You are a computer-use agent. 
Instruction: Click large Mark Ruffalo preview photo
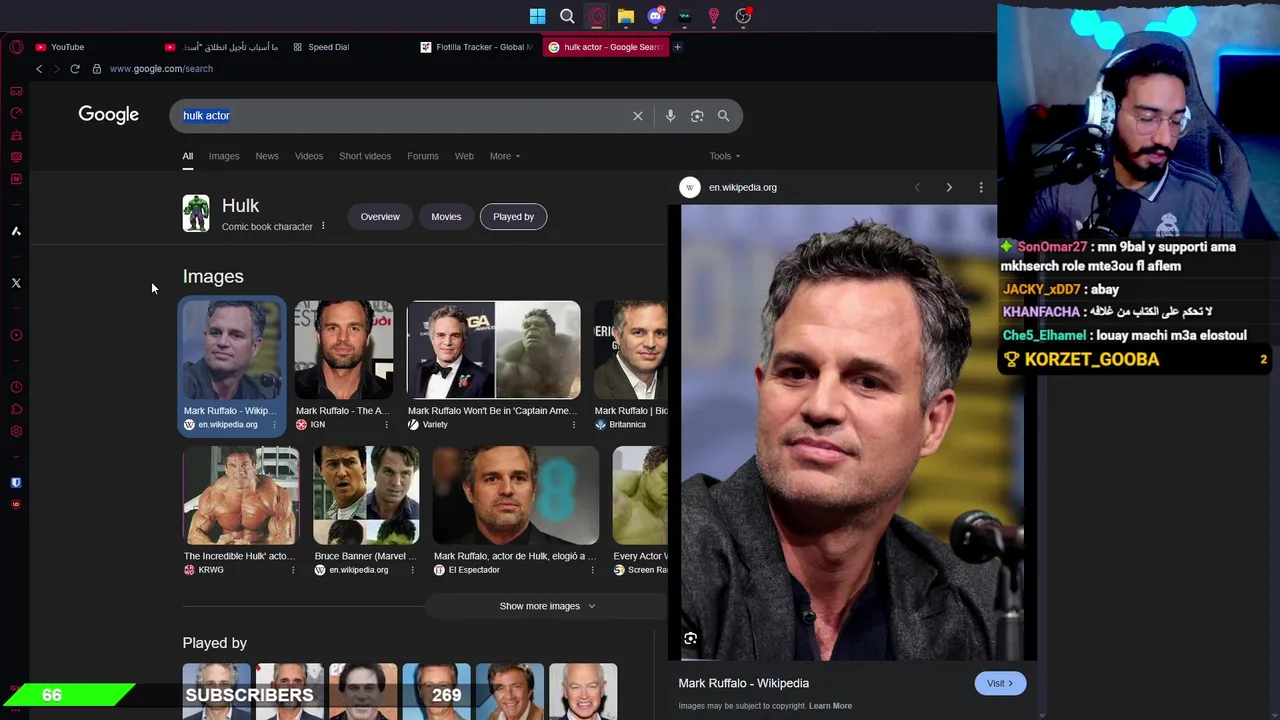pyautogui.click(x=850, y=432)
